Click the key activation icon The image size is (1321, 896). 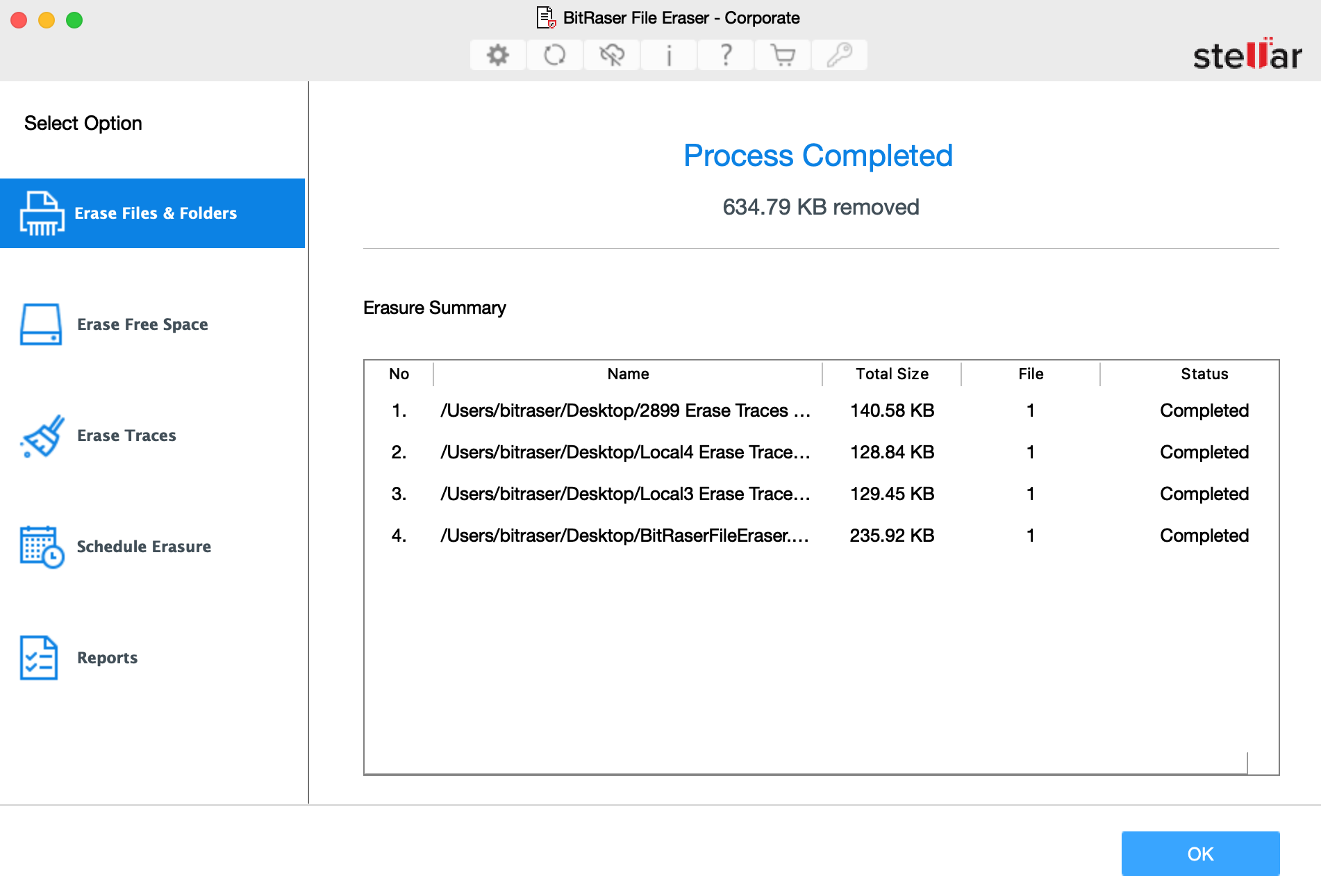[x=840, y=55]
